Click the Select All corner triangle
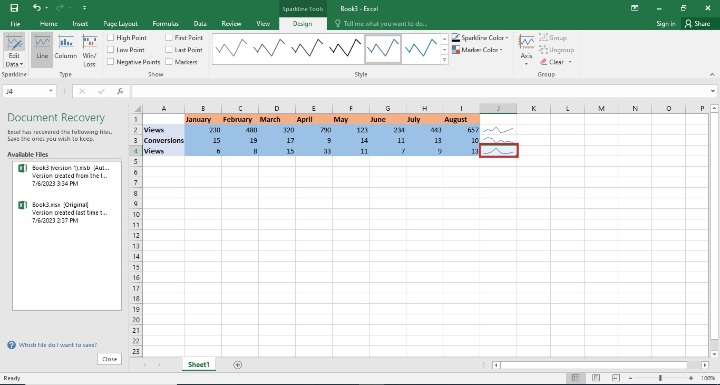720x385 pixels. (x=137, y=108)
